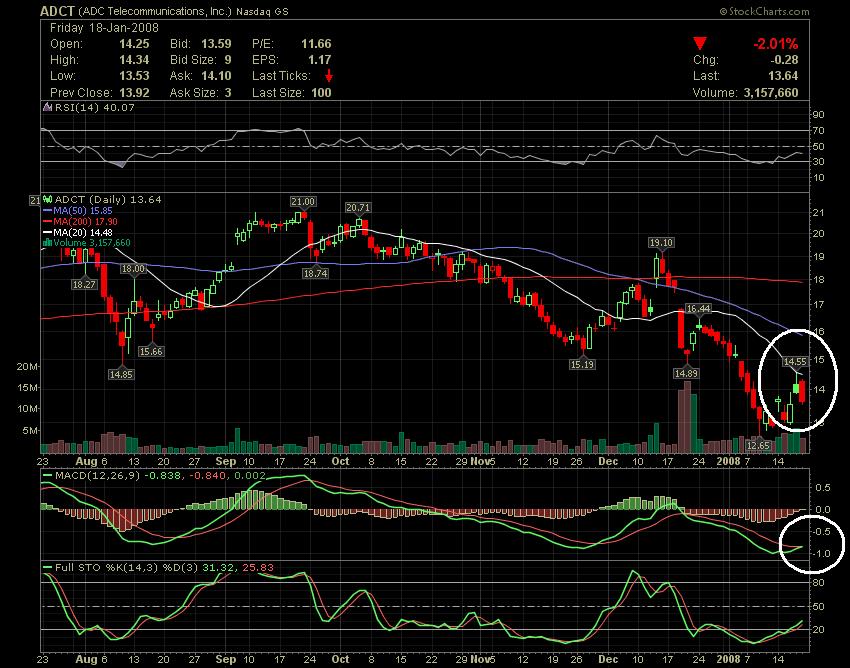The image size is (850, 668).
Task: Click the Last price 13.64 in the header
Action: pyautogui.click(x=783, y=76)
